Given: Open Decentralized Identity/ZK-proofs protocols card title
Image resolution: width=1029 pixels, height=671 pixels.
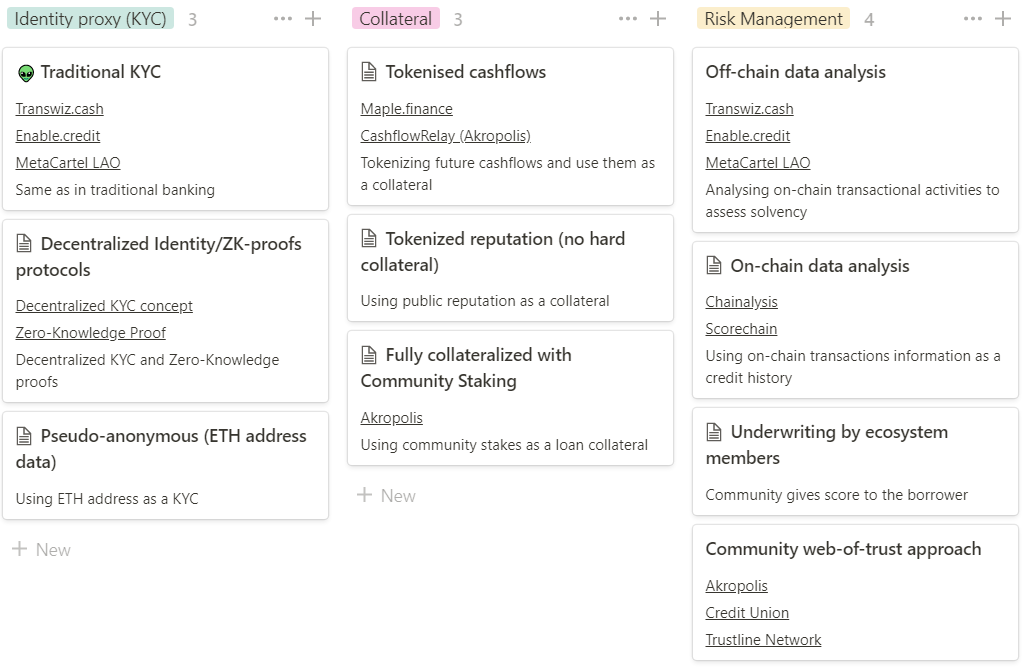Looking at the screenshot, I should (x=159, y=257).
